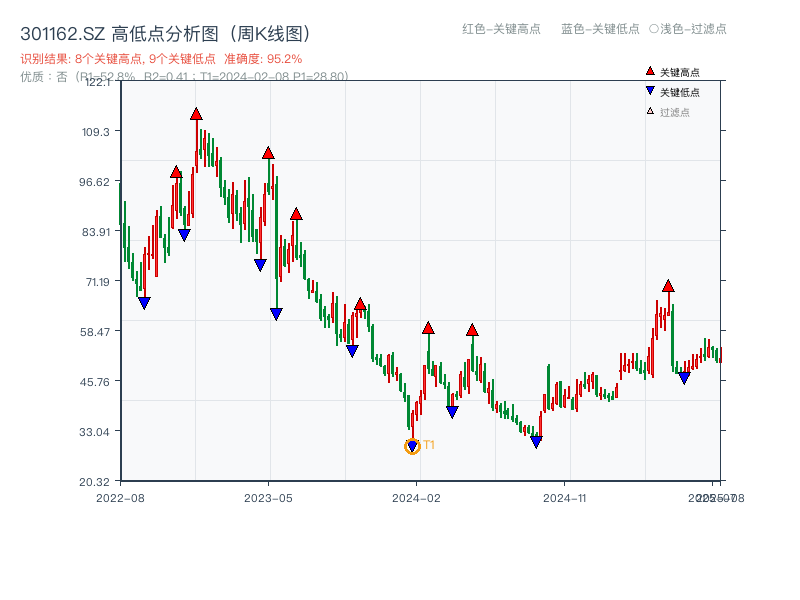Select the blue 关键低点 triangle legend icon
This screenshot has height=600, width=800.
[x=650, y=90]
